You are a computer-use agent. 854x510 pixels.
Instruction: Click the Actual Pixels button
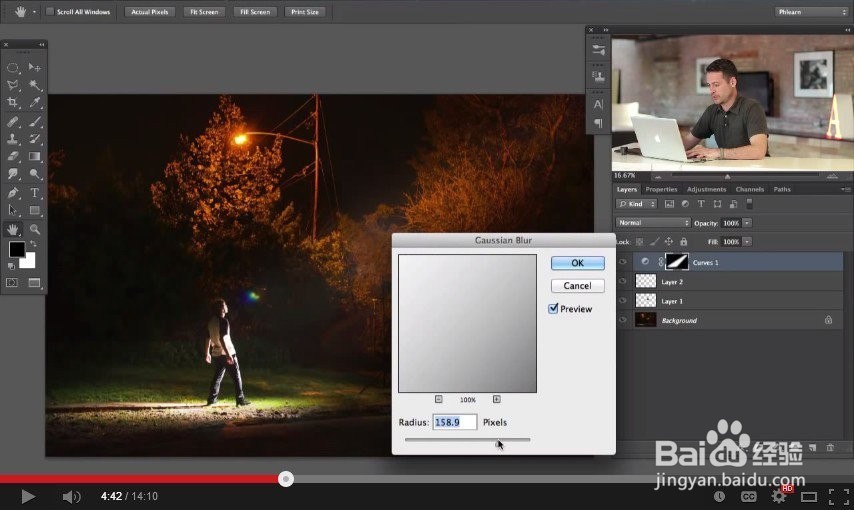(149, 11)
